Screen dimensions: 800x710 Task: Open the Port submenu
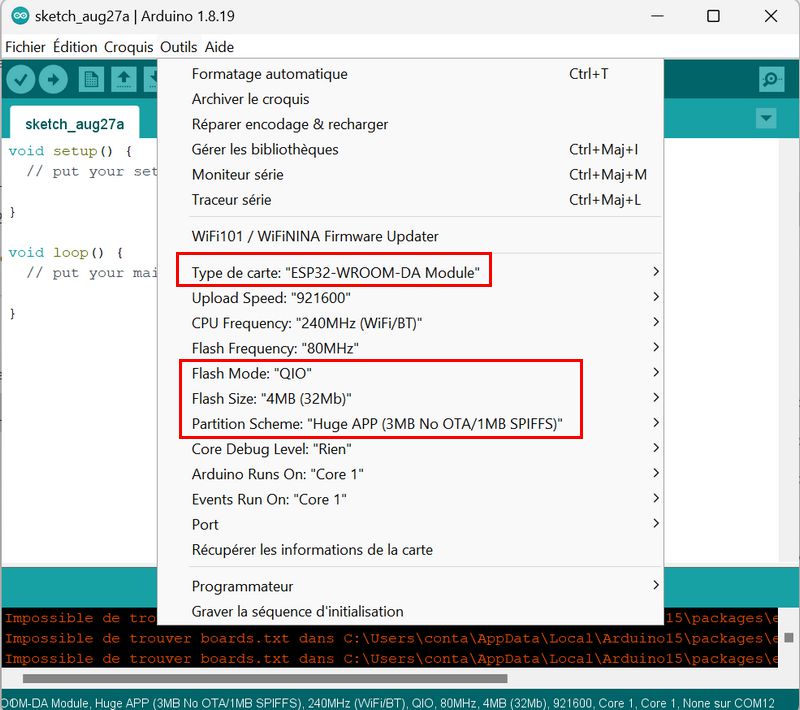pos(410,524)
